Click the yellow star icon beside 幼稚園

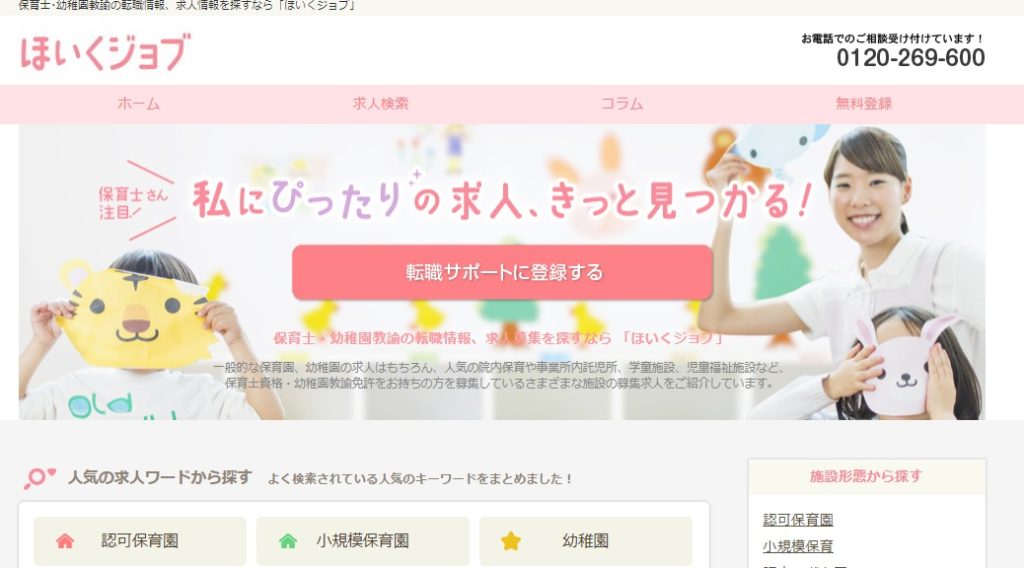tap(511, 541)
